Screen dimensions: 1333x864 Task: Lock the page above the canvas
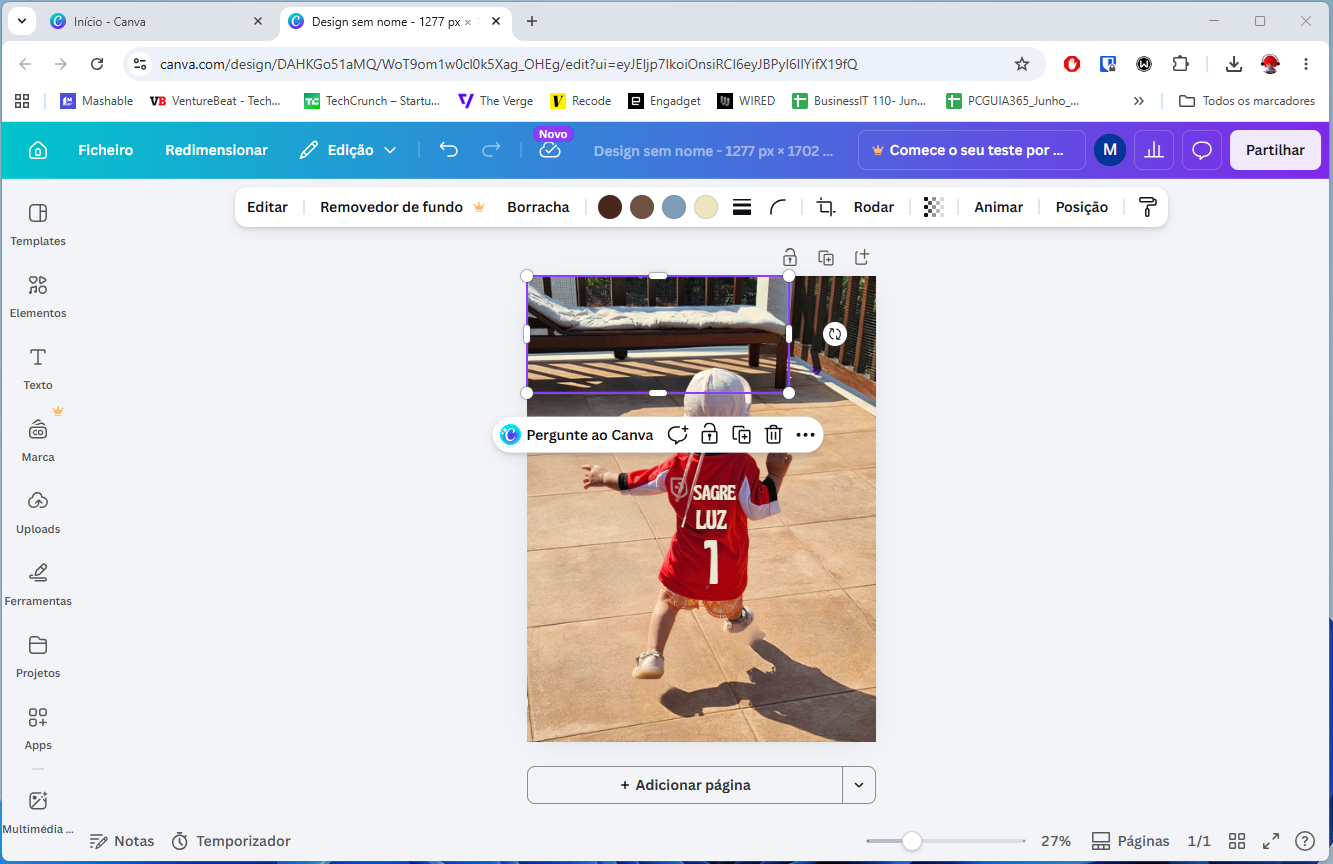[x=790, y=257]
